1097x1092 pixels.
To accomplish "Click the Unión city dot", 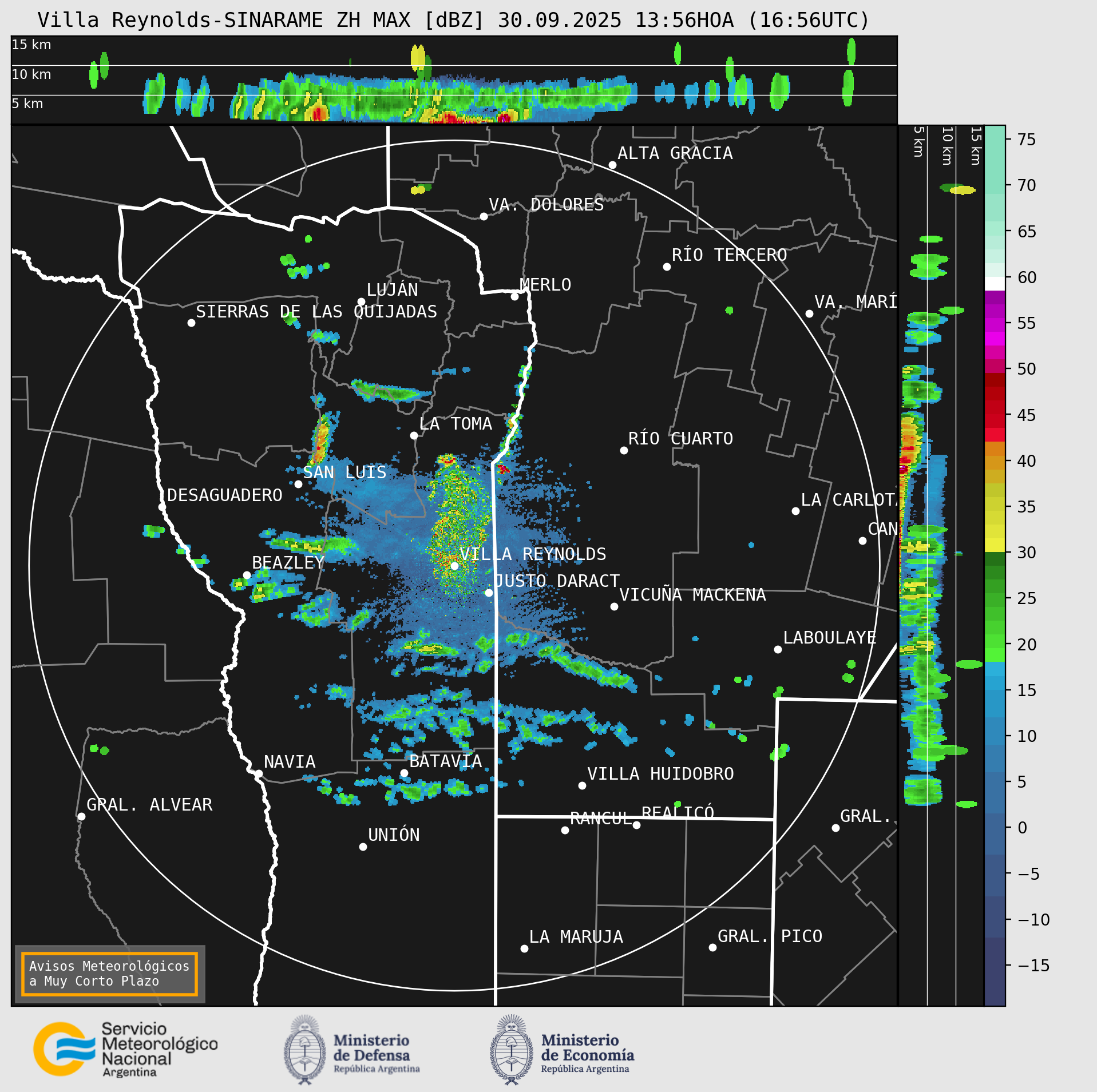I will click(x=363, y=847).
